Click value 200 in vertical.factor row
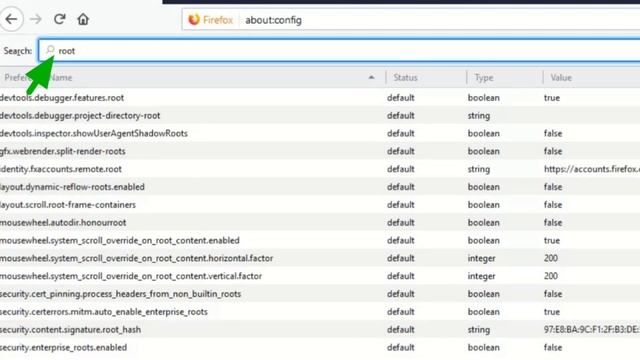This screenshot has width=640, height=360. [x=551, y=276]
